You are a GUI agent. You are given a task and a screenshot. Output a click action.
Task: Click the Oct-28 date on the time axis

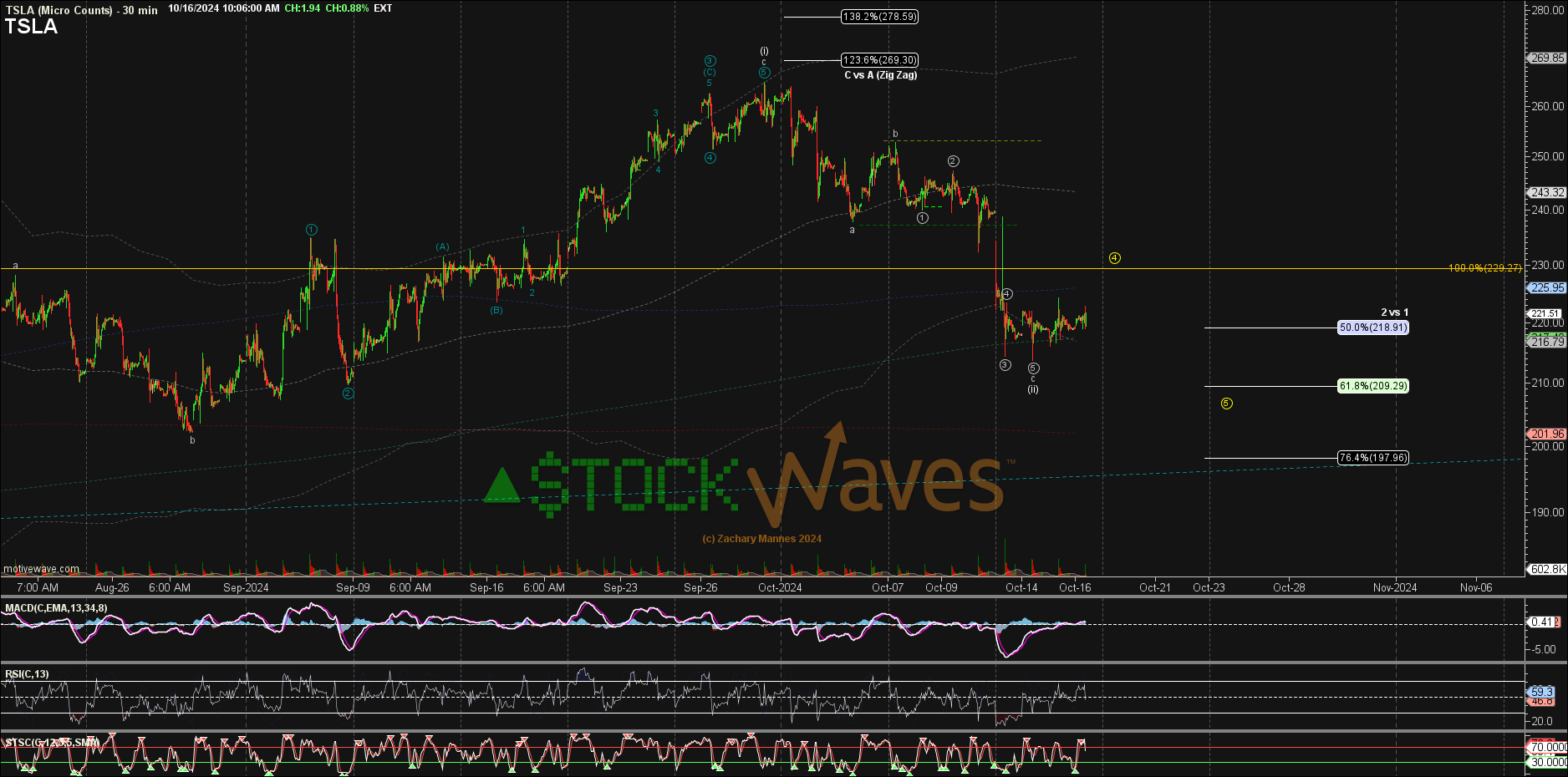coord(1289,587)
